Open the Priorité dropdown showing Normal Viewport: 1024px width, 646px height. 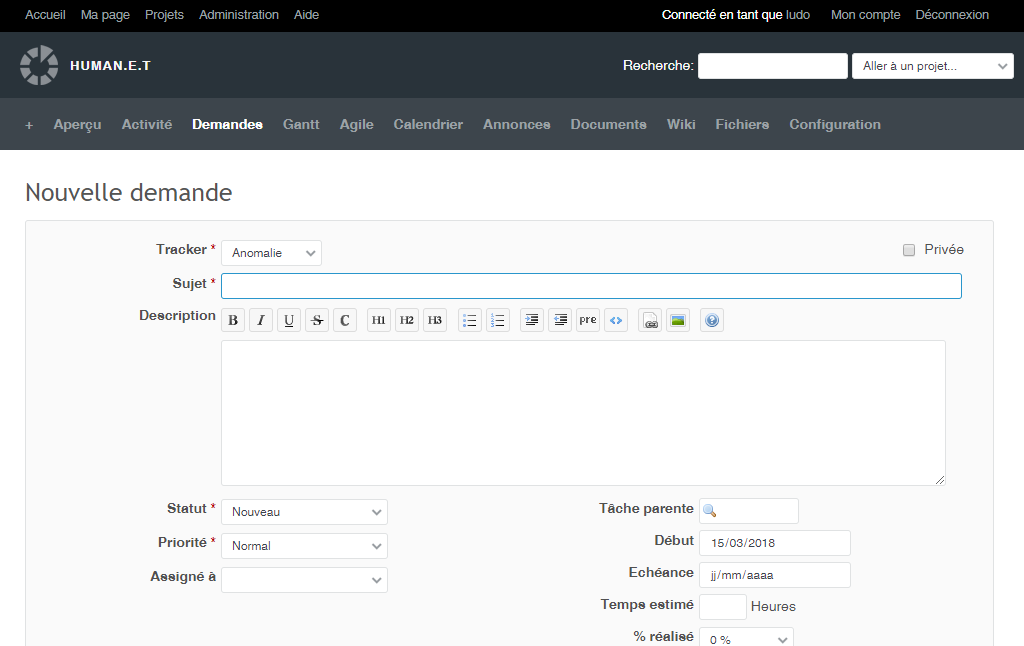point(304,546)
